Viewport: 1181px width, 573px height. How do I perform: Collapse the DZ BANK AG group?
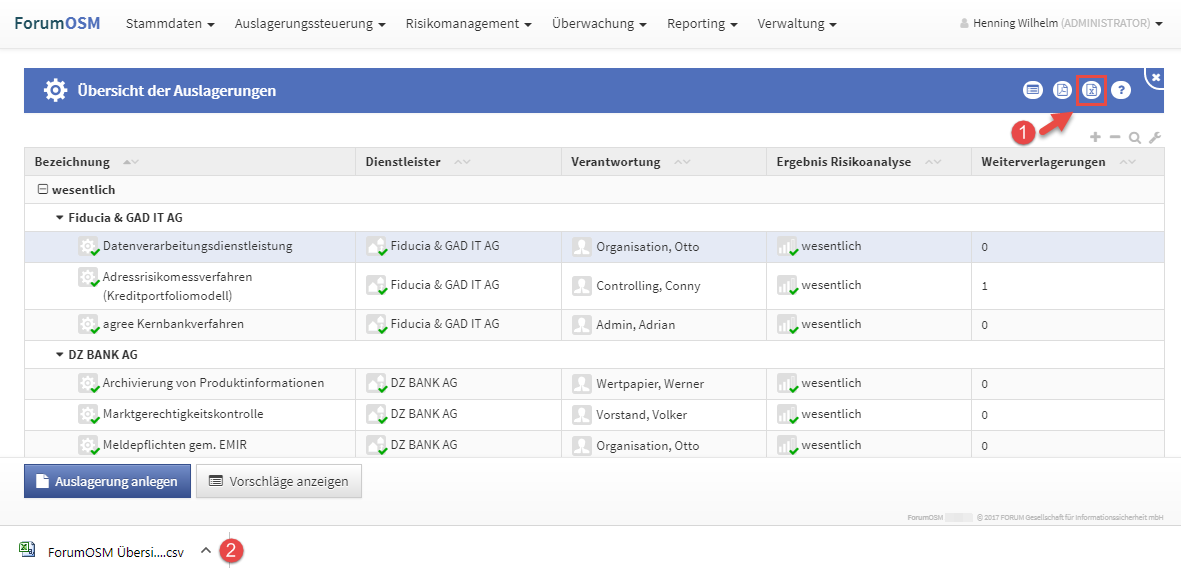click(59, 354)
